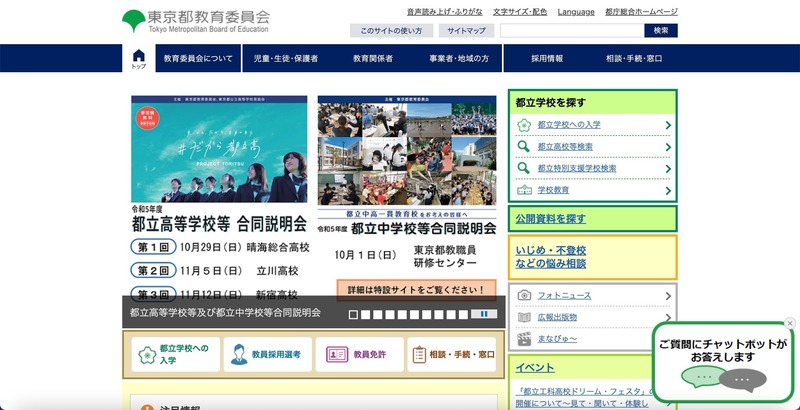Select the last carousel slide indicator
The image size is (800, 410).
click(x=464, y=314)
